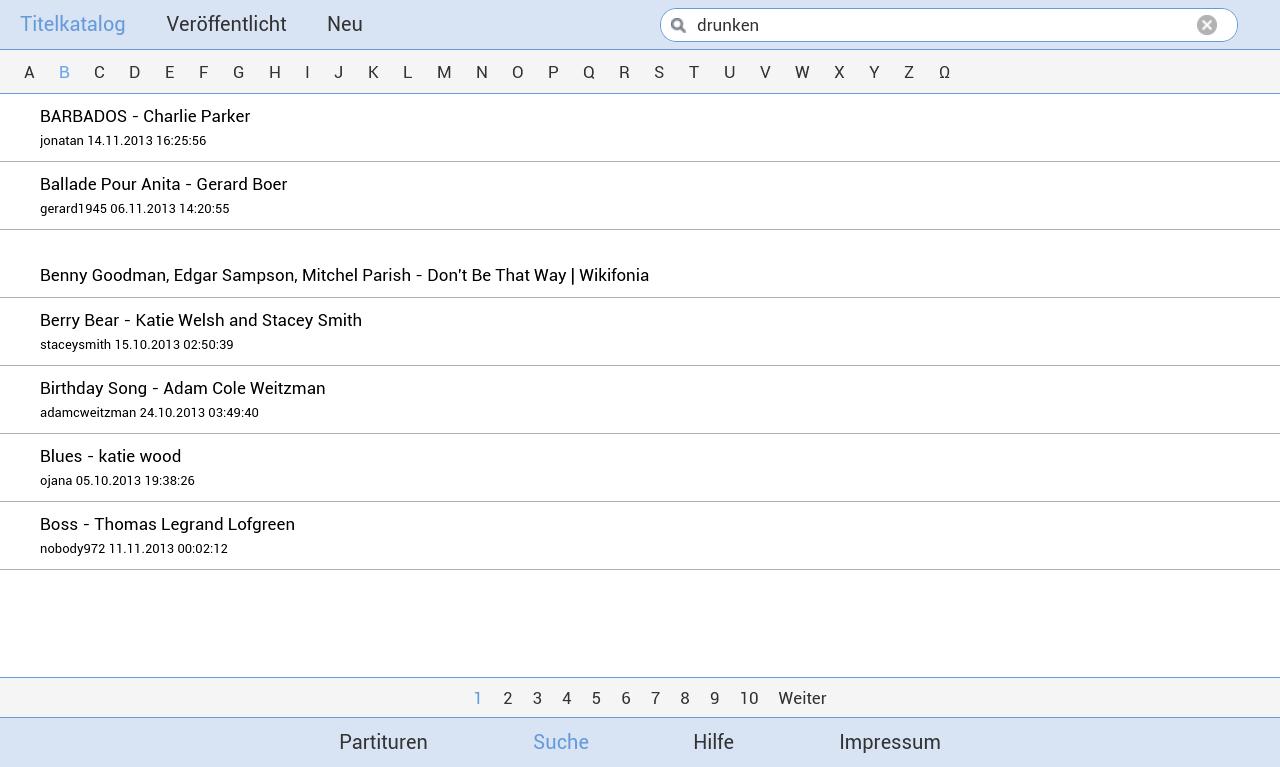Select letter I in the alphabet bar
The height and width of the screenshot is (767, 1280).
(307, 72)
